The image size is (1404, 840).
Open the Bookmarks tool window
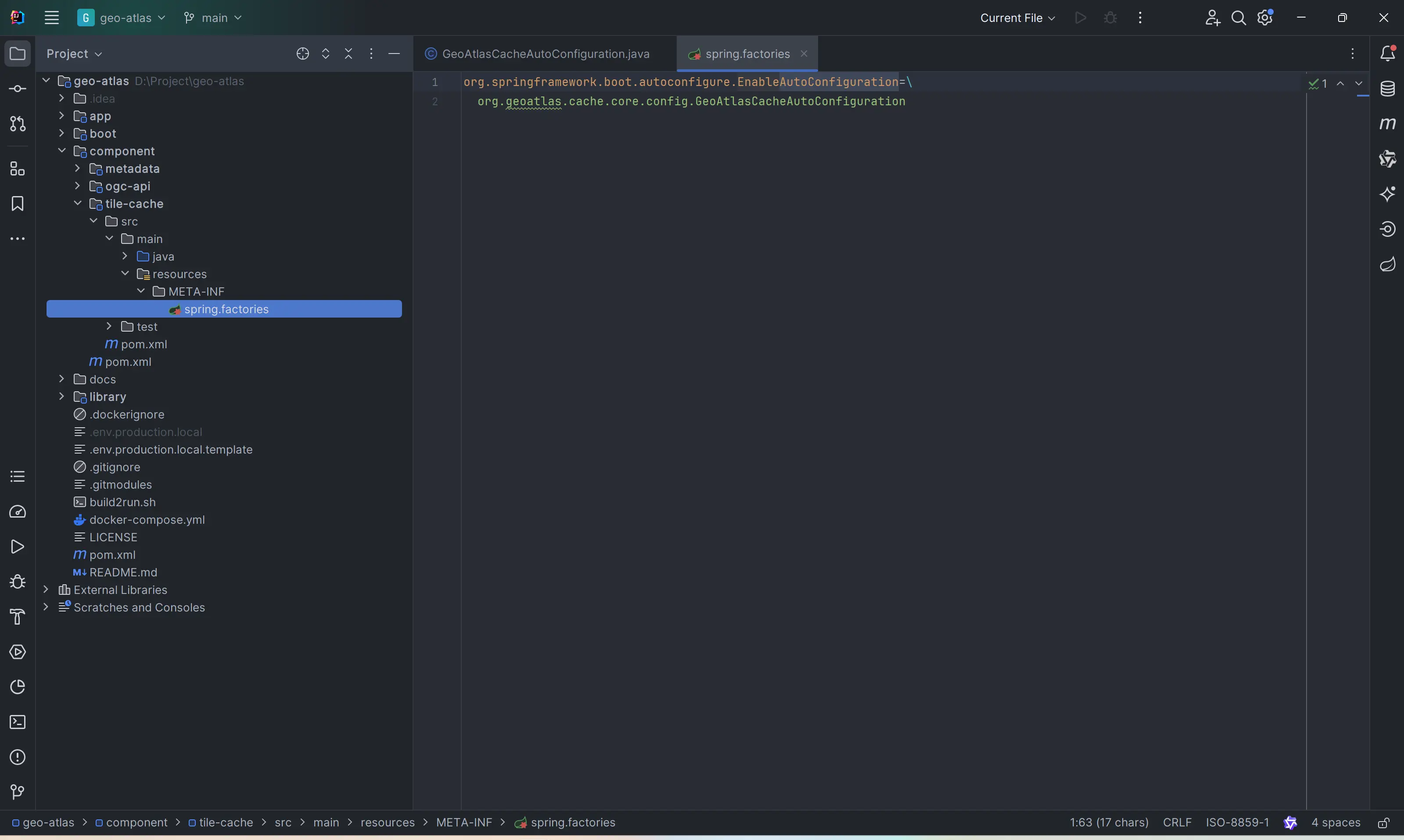18,204
